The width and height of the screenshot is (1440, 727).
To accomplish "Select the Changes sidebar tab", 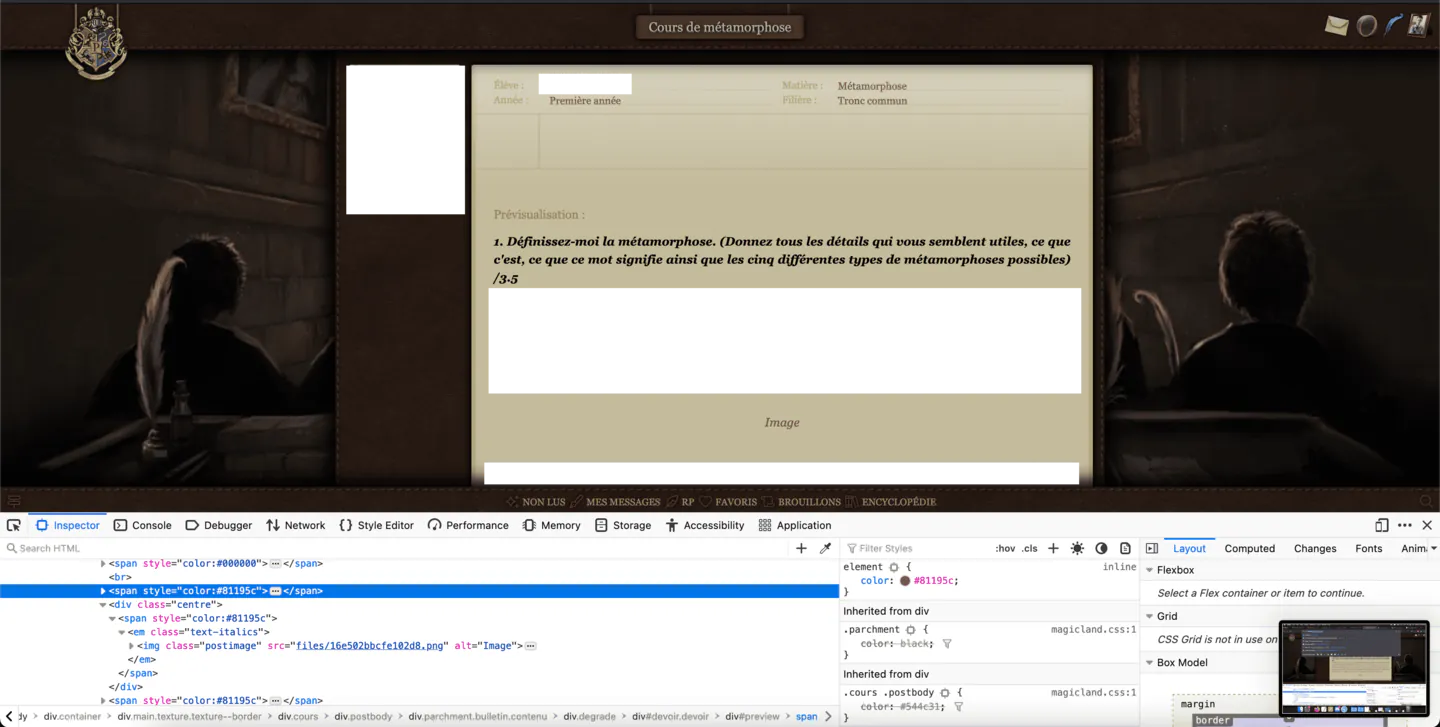I will coord(1315,548).
